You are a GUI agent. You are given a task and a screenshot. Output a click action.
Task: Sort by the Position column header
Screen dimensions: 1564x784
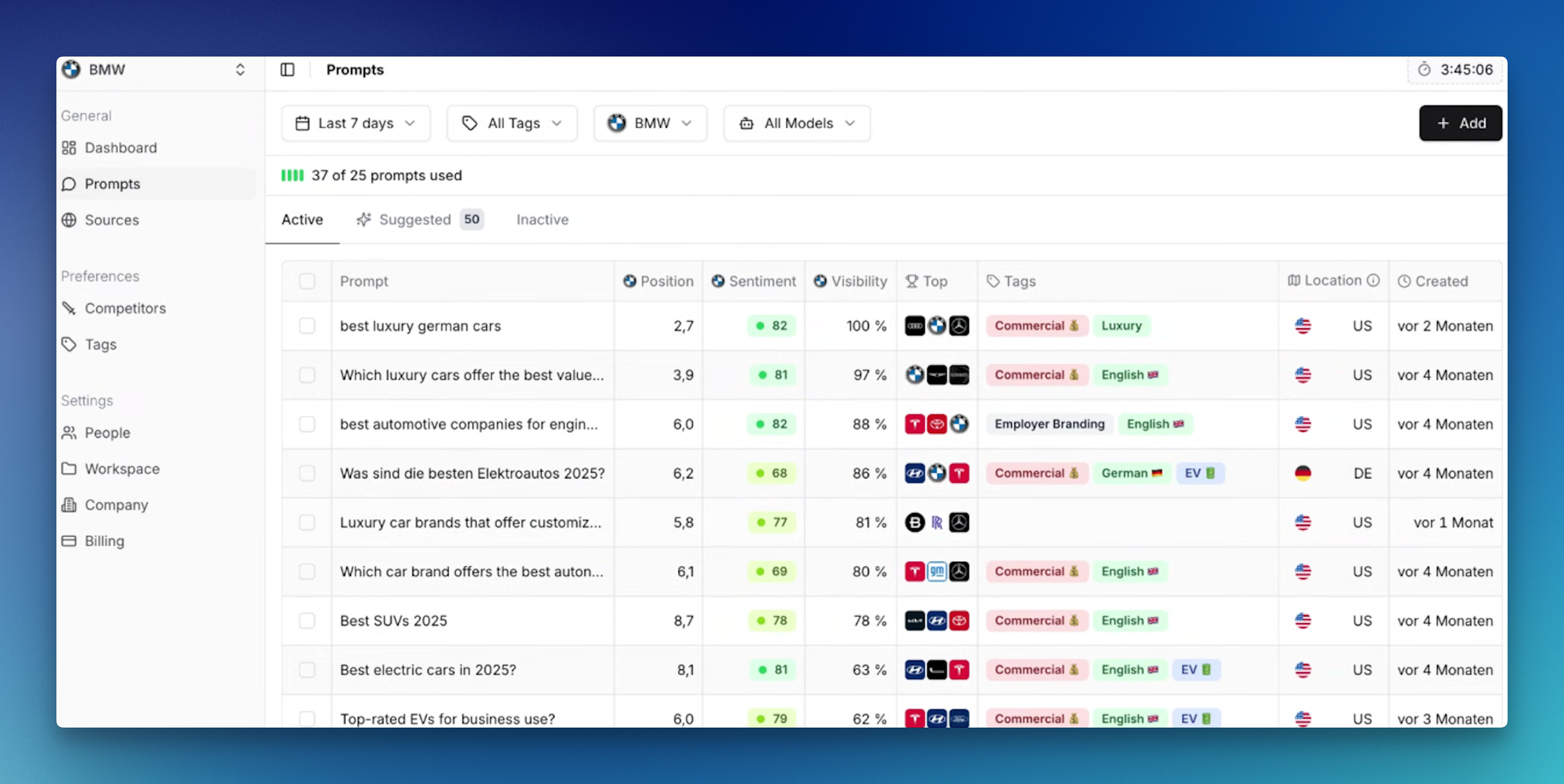658,281
